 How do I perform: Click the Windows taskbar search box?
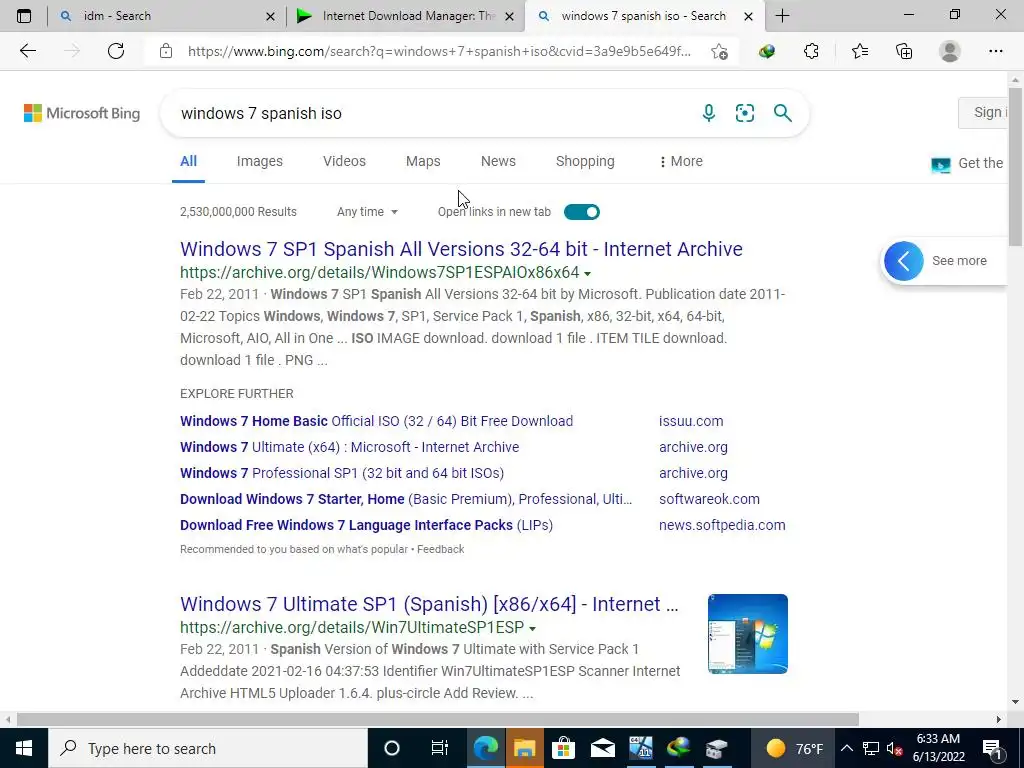tap(208, 748)
